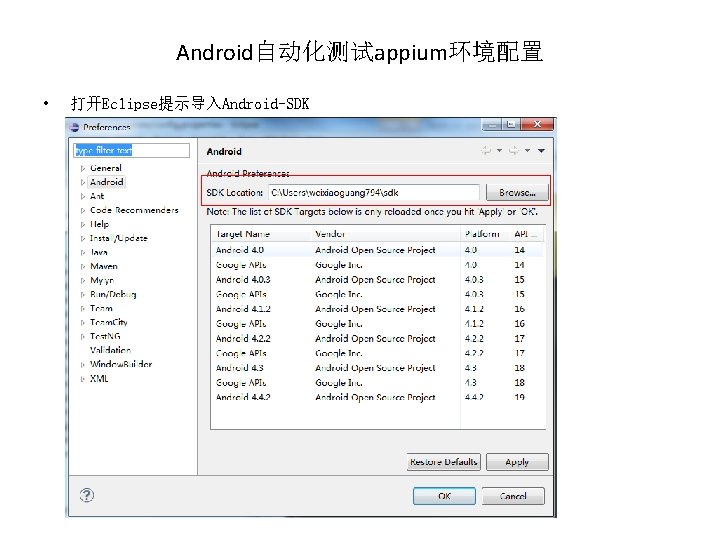
Task: Expand the TeamCity tree node
Action: (83, 323)
